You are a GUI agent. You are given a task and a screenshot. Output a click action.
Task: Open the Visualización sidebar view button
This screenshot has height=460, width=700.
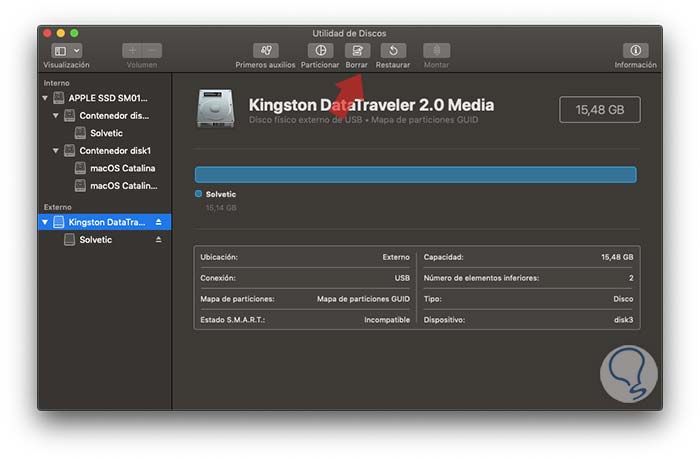60,51
